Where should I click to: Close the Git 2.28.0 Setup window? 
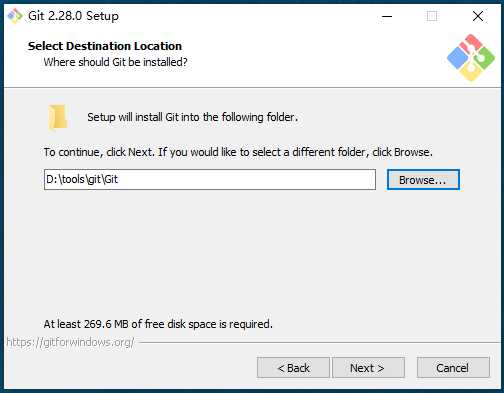478,16
